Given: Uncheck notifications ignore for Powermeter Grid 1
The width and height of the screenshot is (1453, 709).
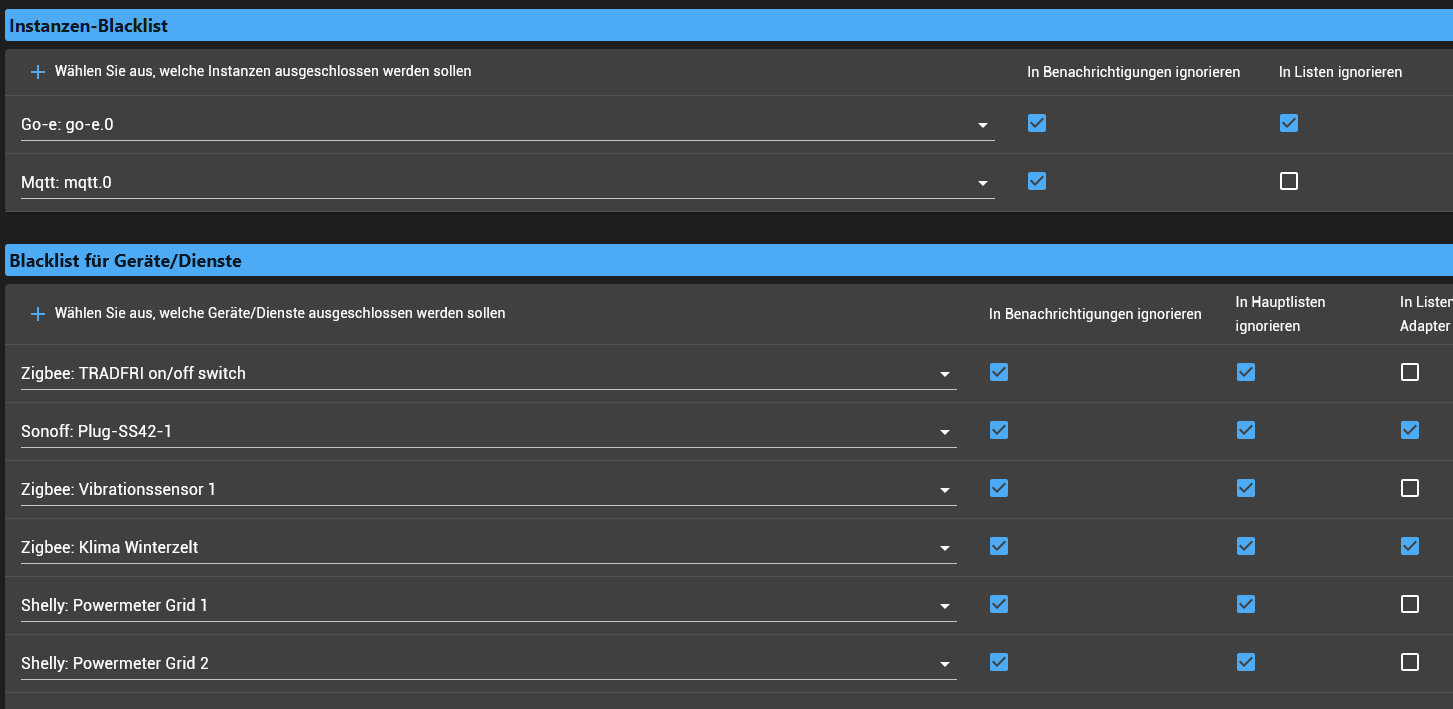Looking at the screenshot, I should pyautogui.click(x=999, y=604).
